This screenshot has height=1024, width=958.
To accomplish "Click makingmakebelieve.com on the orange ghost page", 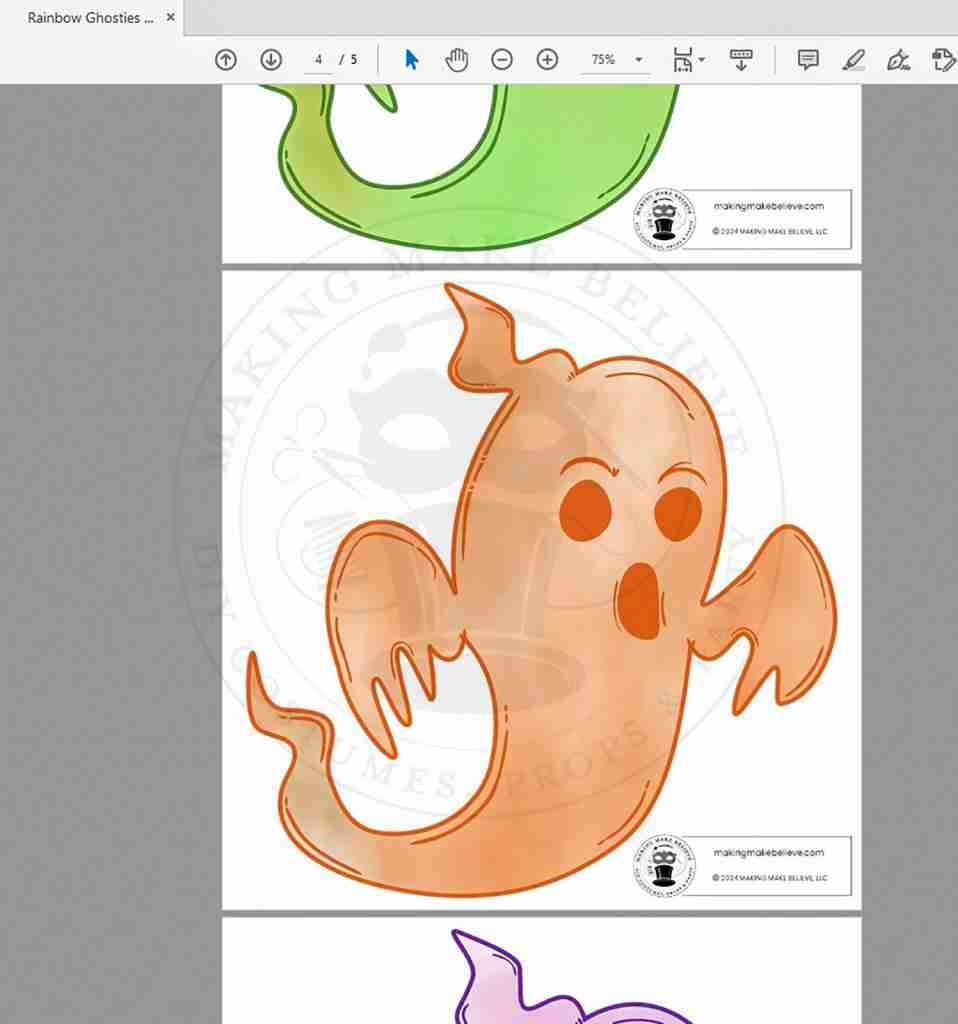I will (x=768, y=853).
